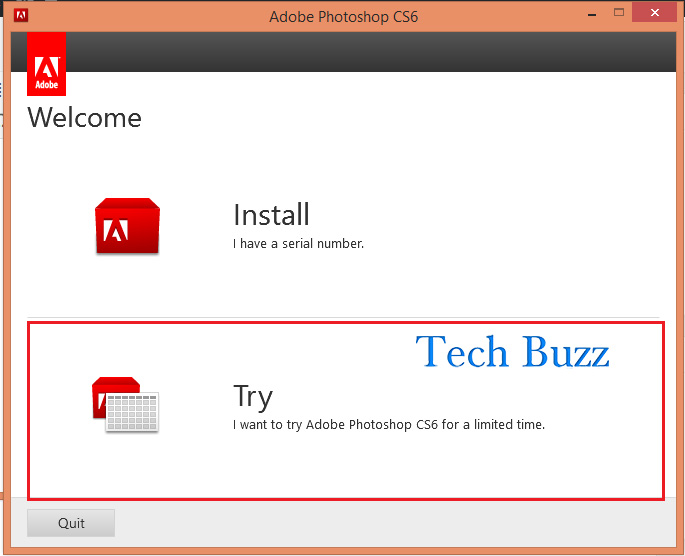Click the Adobe title bar app icon
The width and height of the screenshot is (685, 556).
pyautogui.click(x=21, y=15)
